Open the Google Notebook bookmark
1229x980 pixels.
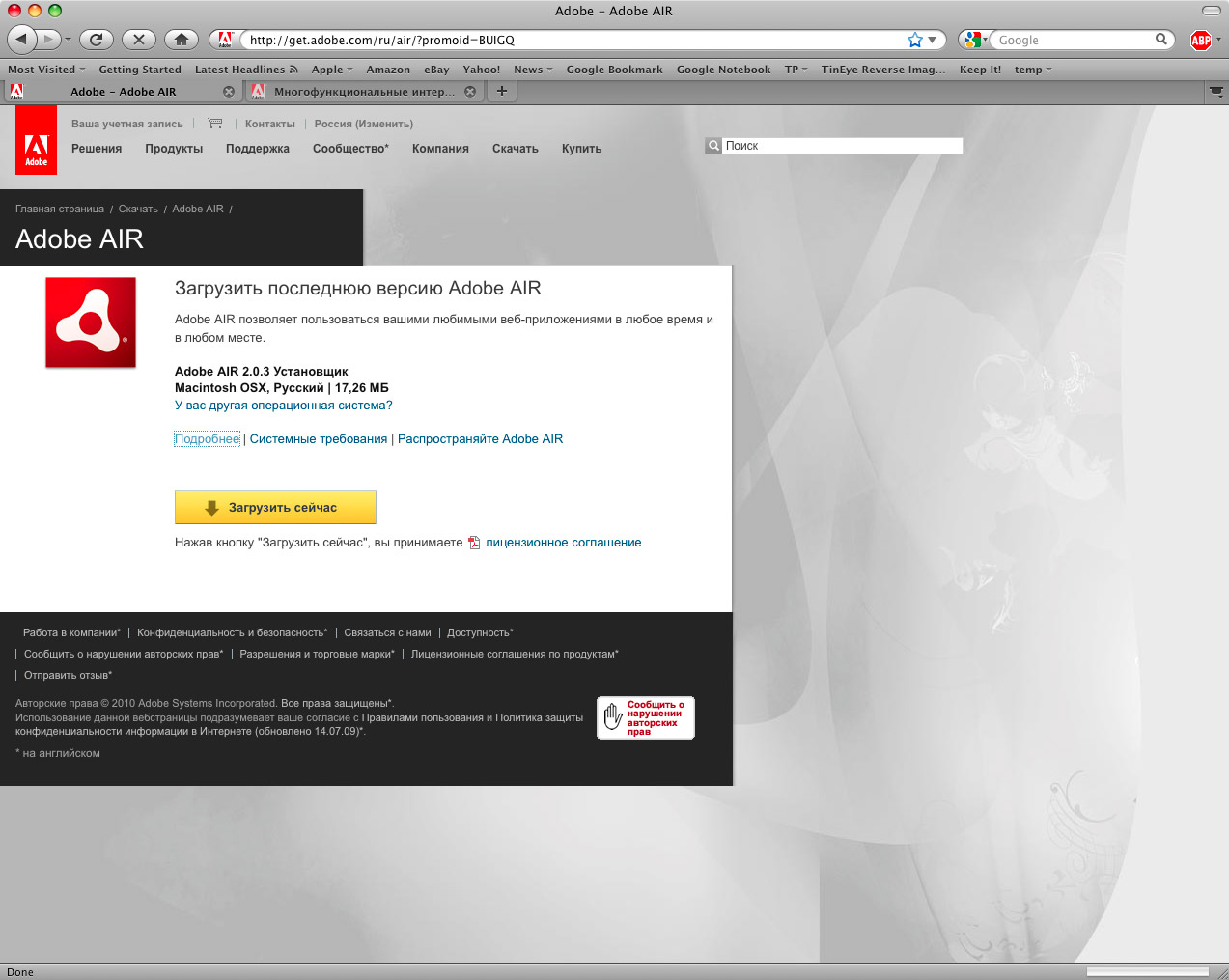point(723,70)
